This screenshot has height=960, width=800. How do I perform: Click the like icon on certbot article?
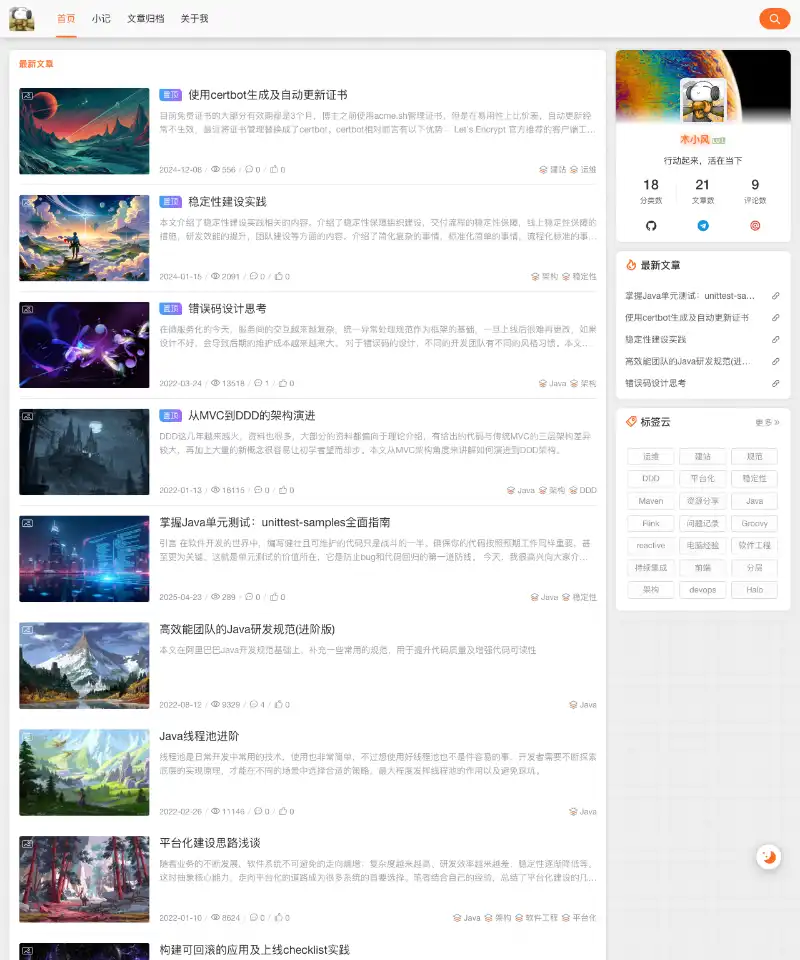pyautogui.click(x=274, y=169)
